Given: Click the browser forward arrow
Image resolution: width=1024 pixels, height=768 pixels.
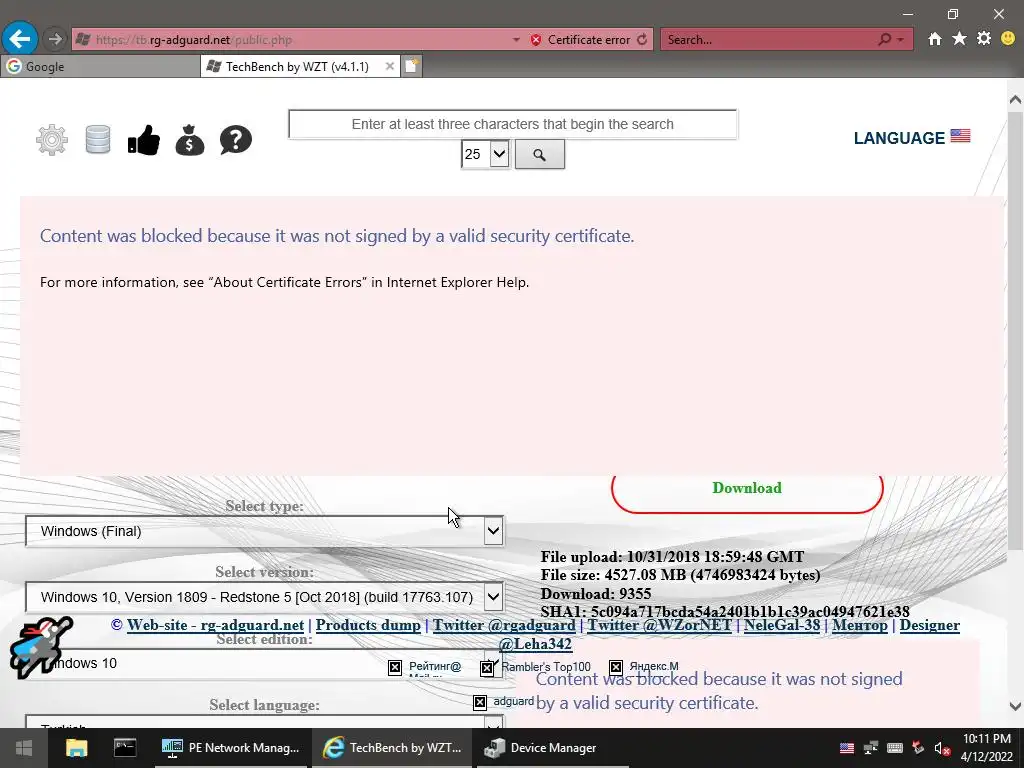Looking at the screenshot, I should (x=55, y=39).
